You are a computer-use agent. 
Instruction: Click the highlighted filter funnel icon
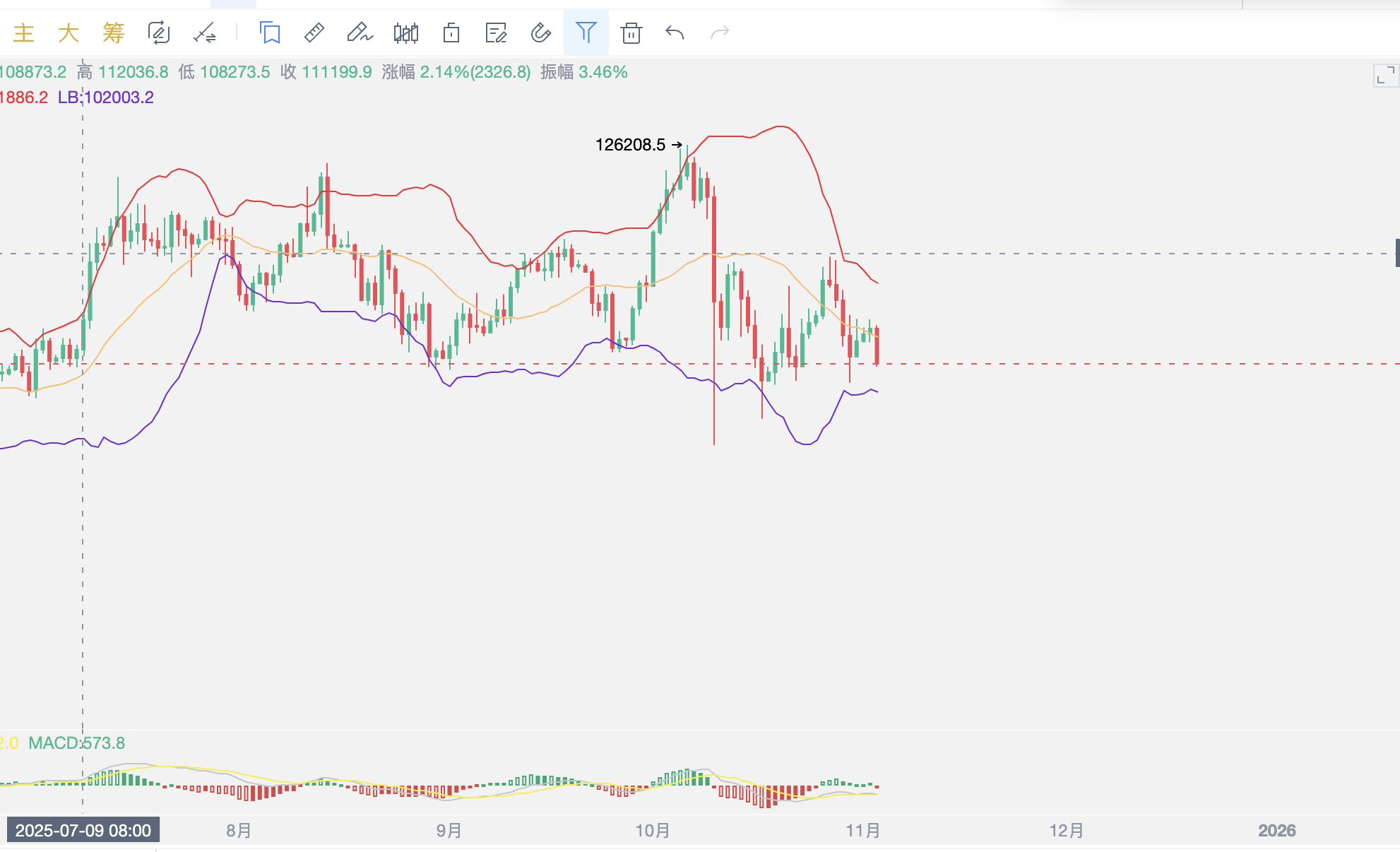click(586, 32)
